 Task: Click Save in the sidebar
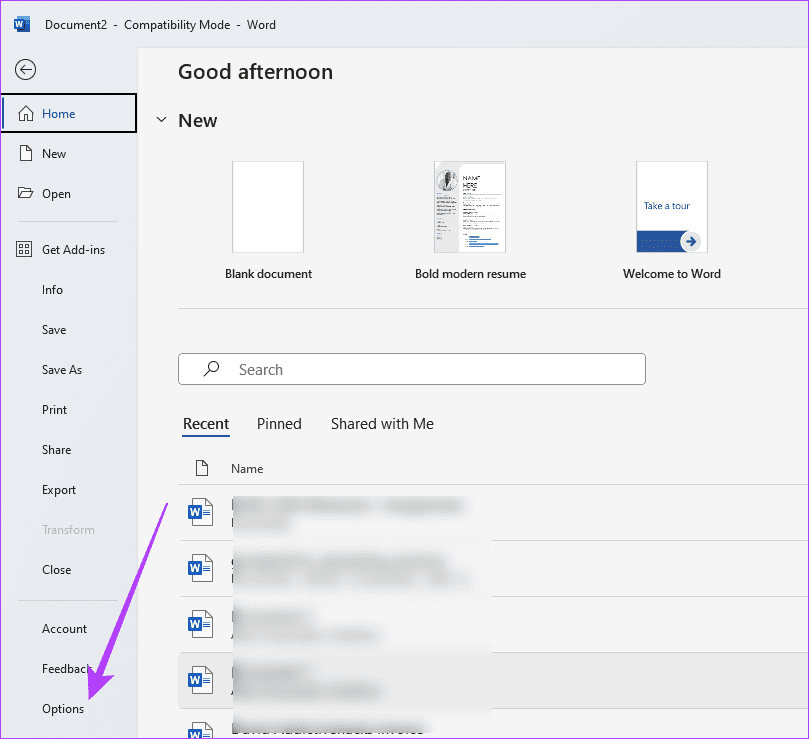click(x=69, y=330)
